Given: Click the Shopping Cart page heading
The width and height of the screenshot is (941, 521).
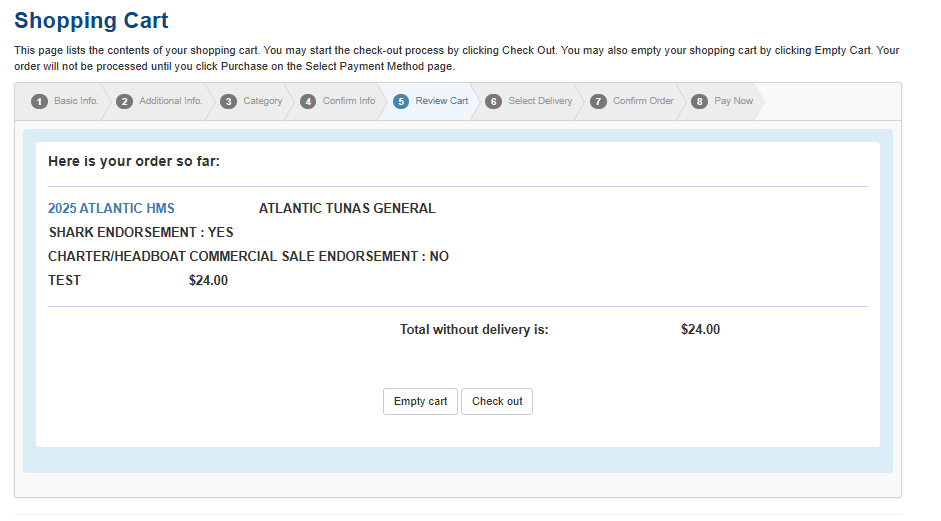Looking at the screenshot, I should pos(91,20).
